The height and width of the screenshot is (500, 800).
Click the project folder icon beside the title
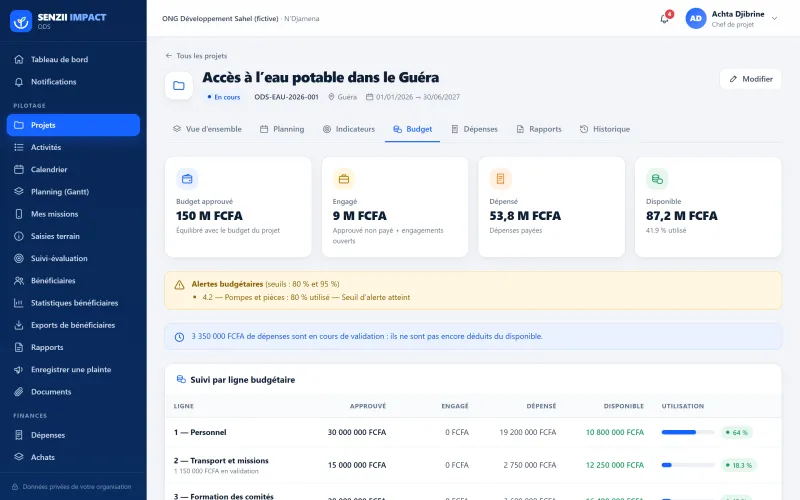coord(179,85)
